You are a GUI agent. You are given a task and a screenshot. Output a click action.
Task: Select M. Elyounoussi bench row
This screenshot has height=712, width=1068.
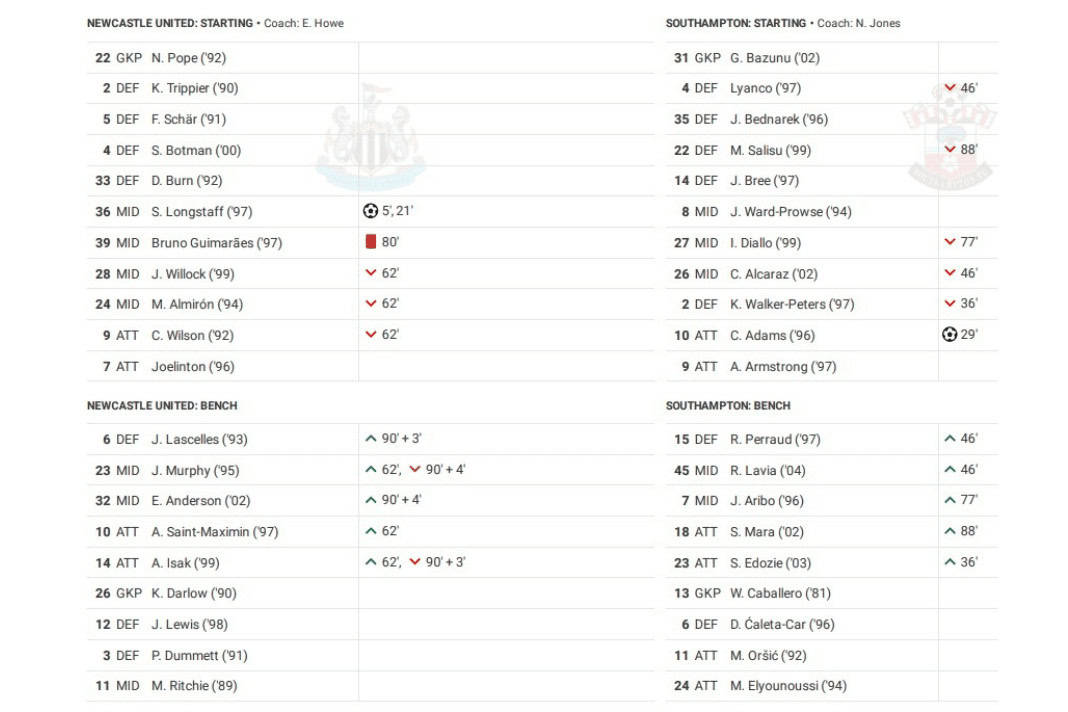click(788, 686)
